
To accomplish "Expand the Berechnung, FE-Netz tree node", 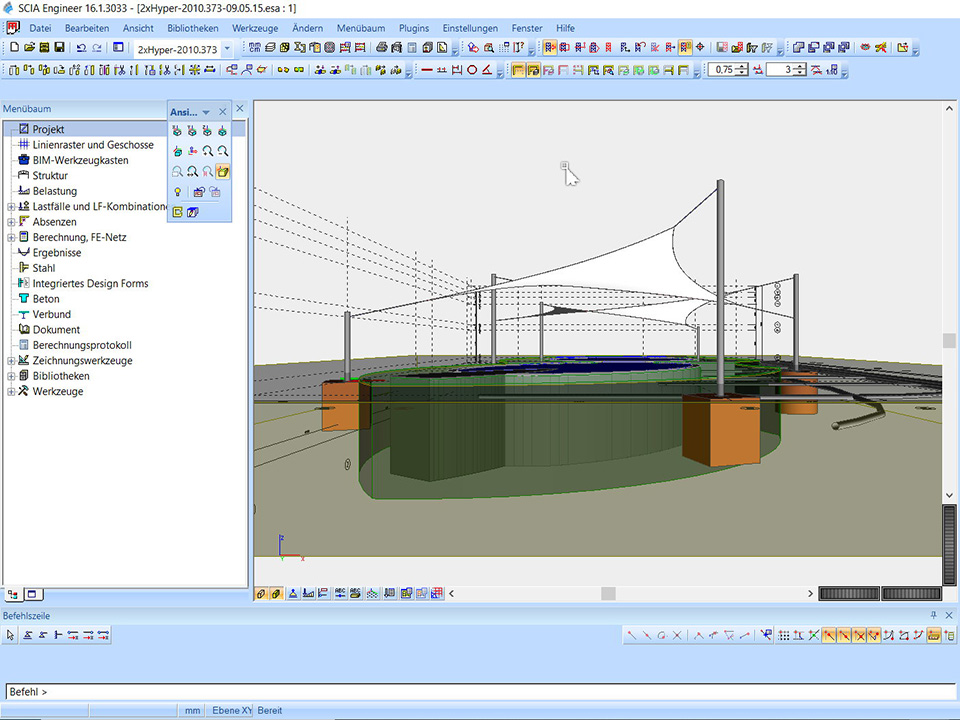I will tap(11, 237).
